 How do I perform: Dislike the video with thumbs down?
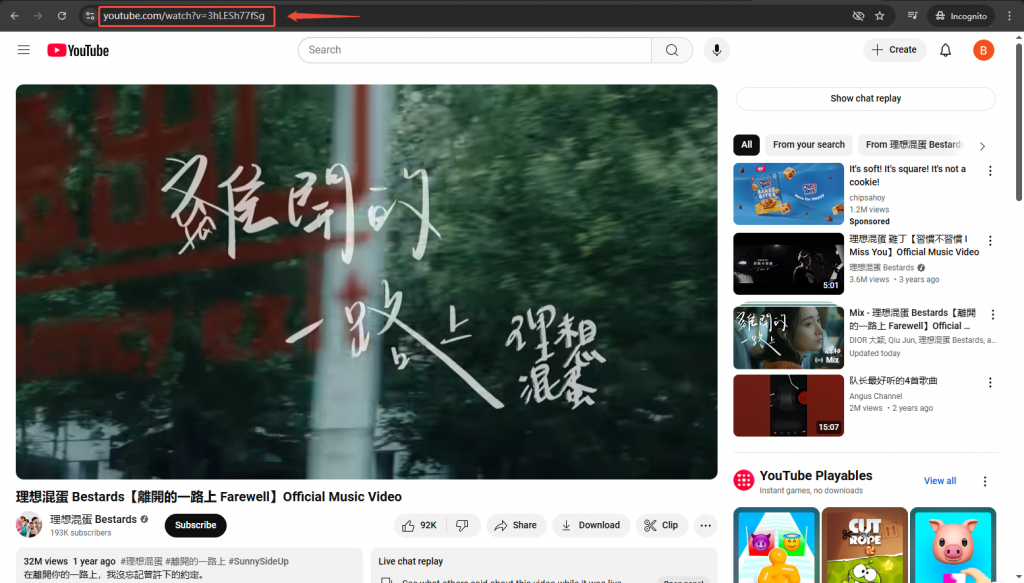click(x=462, y=525)
